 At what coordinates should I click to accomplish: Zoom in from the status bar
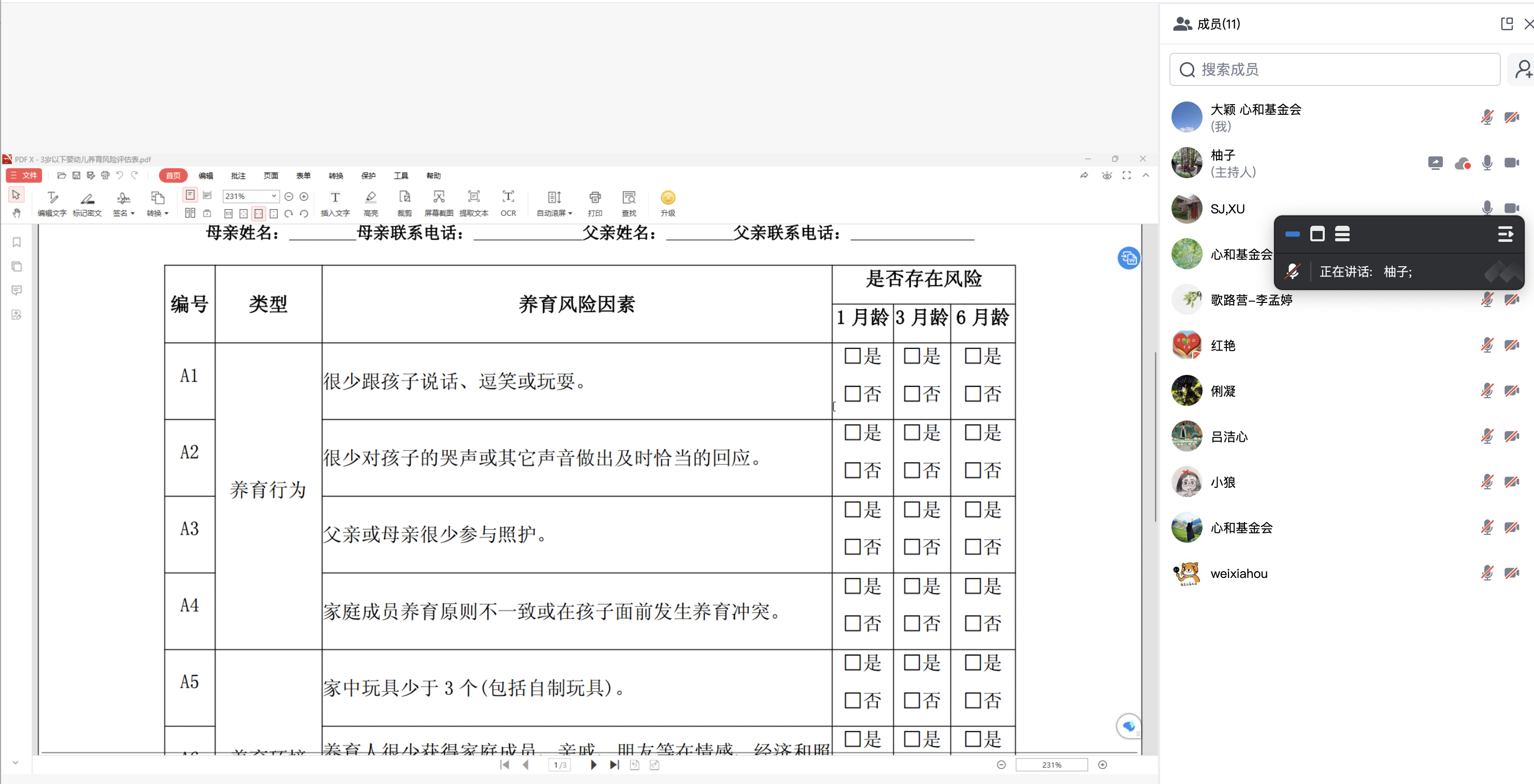tap(1102, 764)
